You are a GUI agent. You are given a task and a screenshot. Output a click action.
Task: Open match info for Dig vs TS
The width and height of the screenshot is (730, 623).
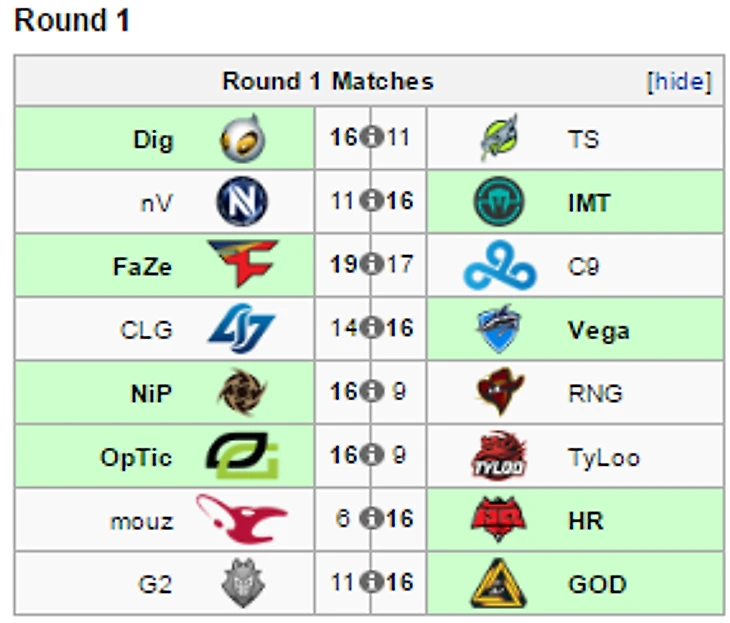pos(371,138)
